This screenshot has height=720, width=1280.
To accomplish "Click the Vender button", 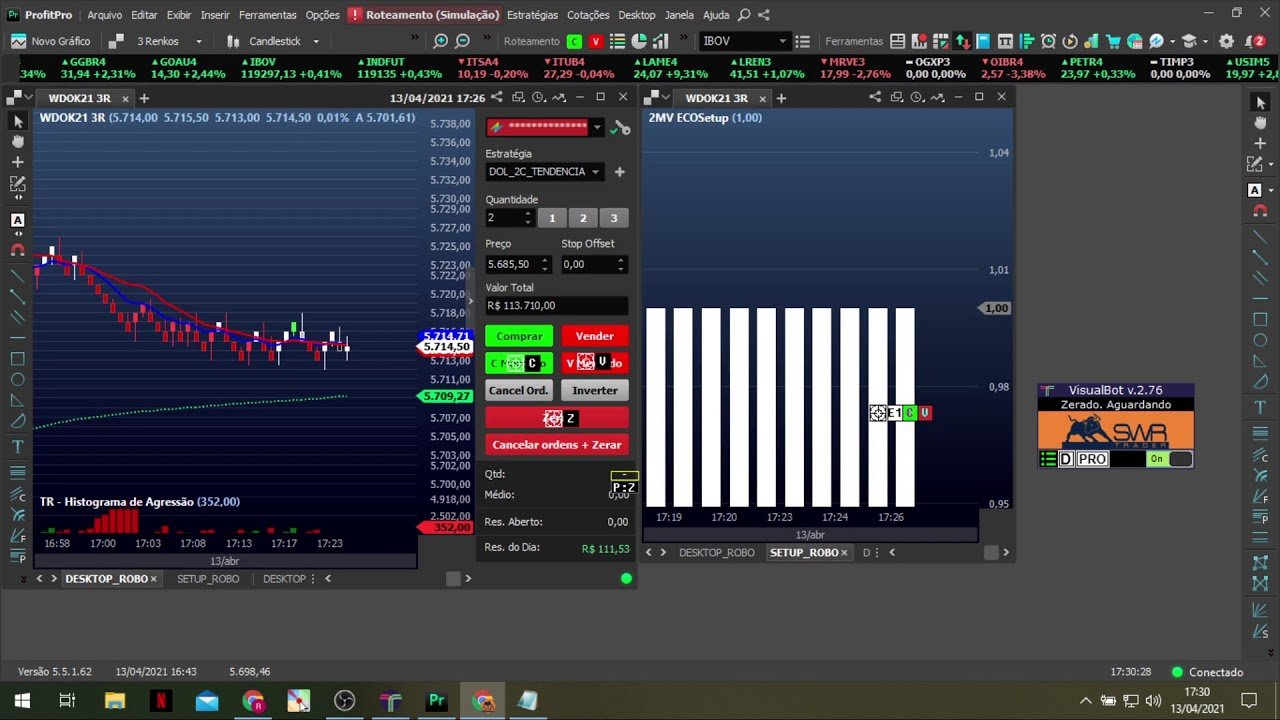I will (x=595, y=336).
